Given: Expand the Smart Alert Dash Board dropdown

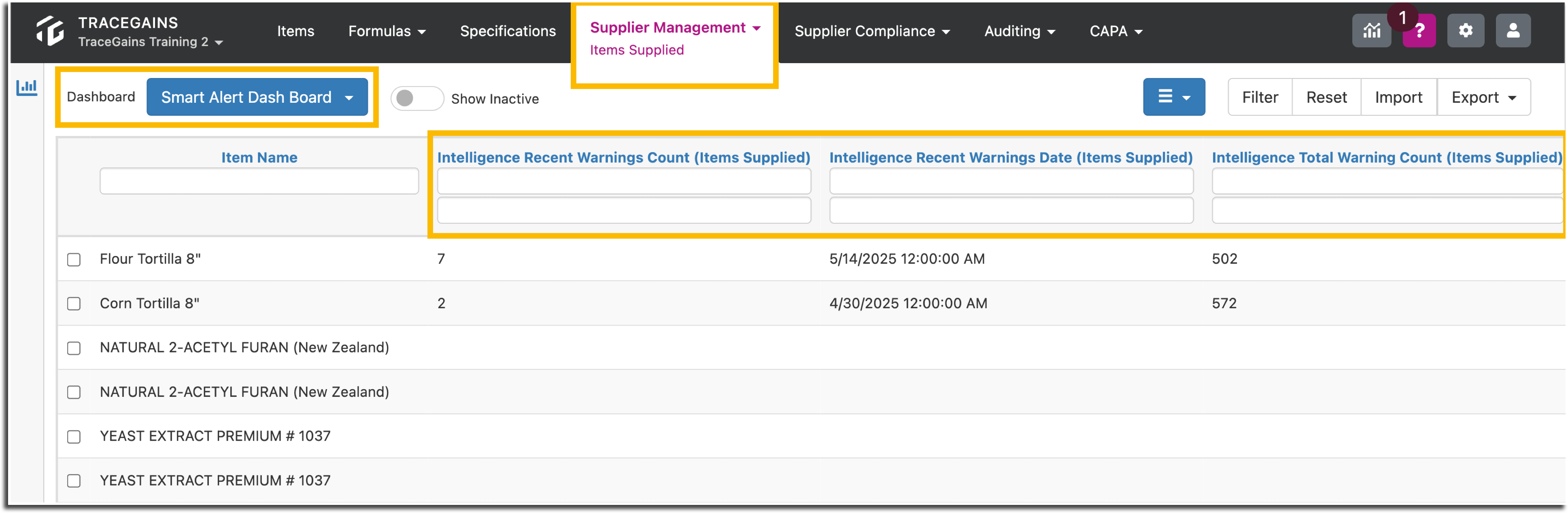Looking at the screenshot, I should (x=257, y=98).
